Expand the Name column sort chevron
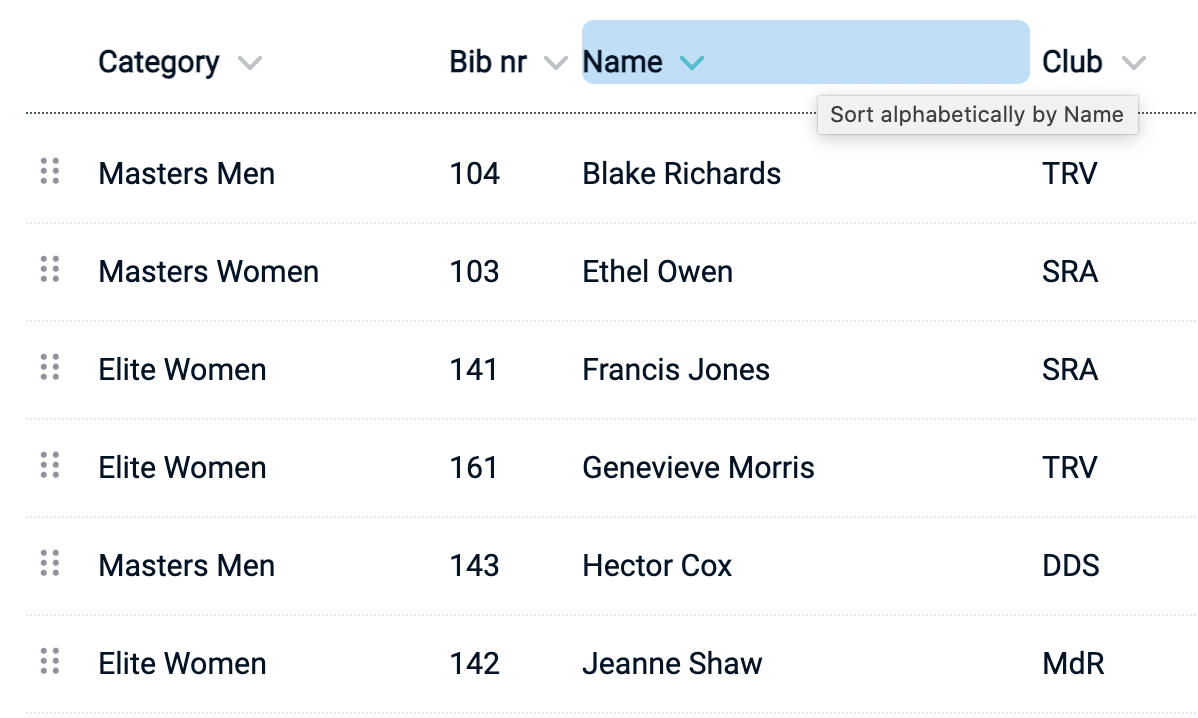1198x718 pixels. (691, 63)
